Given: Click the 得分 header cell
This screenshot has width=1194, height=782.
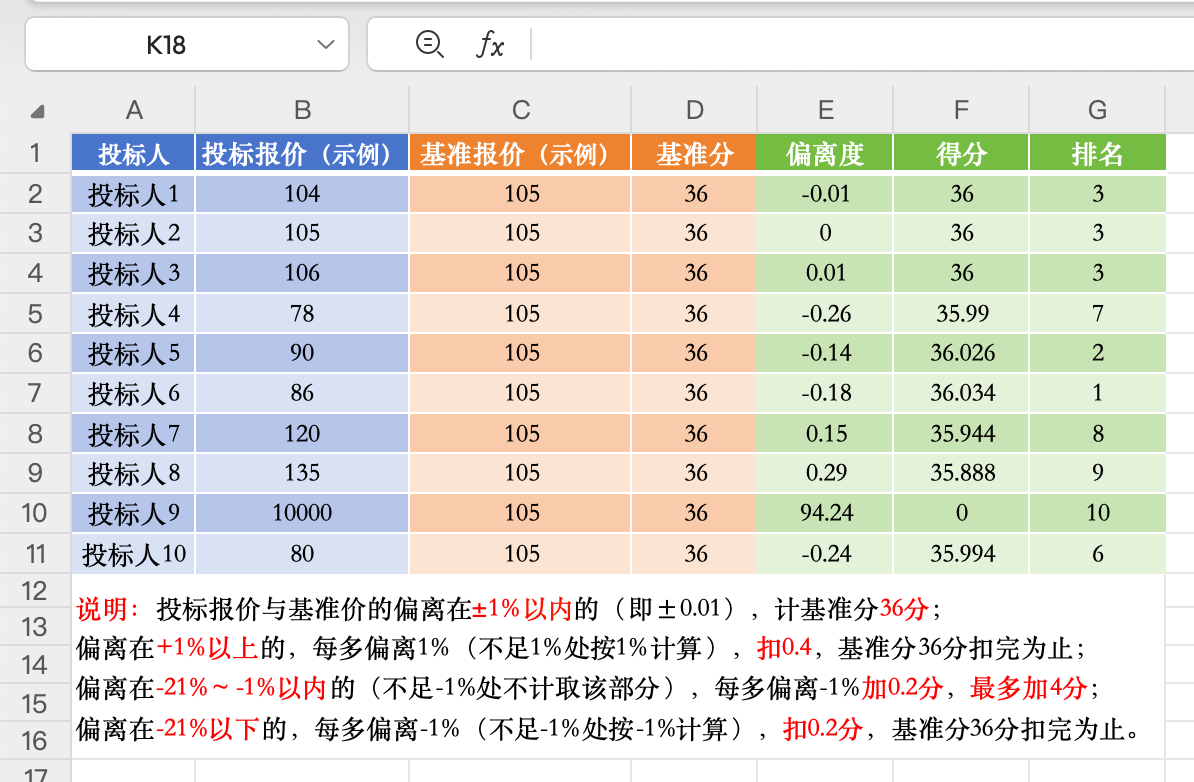Looking at the screenshot, I should pos(961,153).
